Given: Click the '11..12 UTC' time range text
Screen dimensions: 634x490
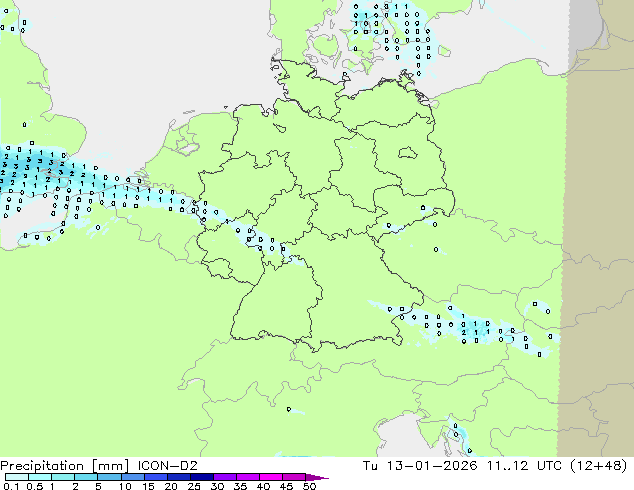Looking at the screenshot, I should [524, 466].
